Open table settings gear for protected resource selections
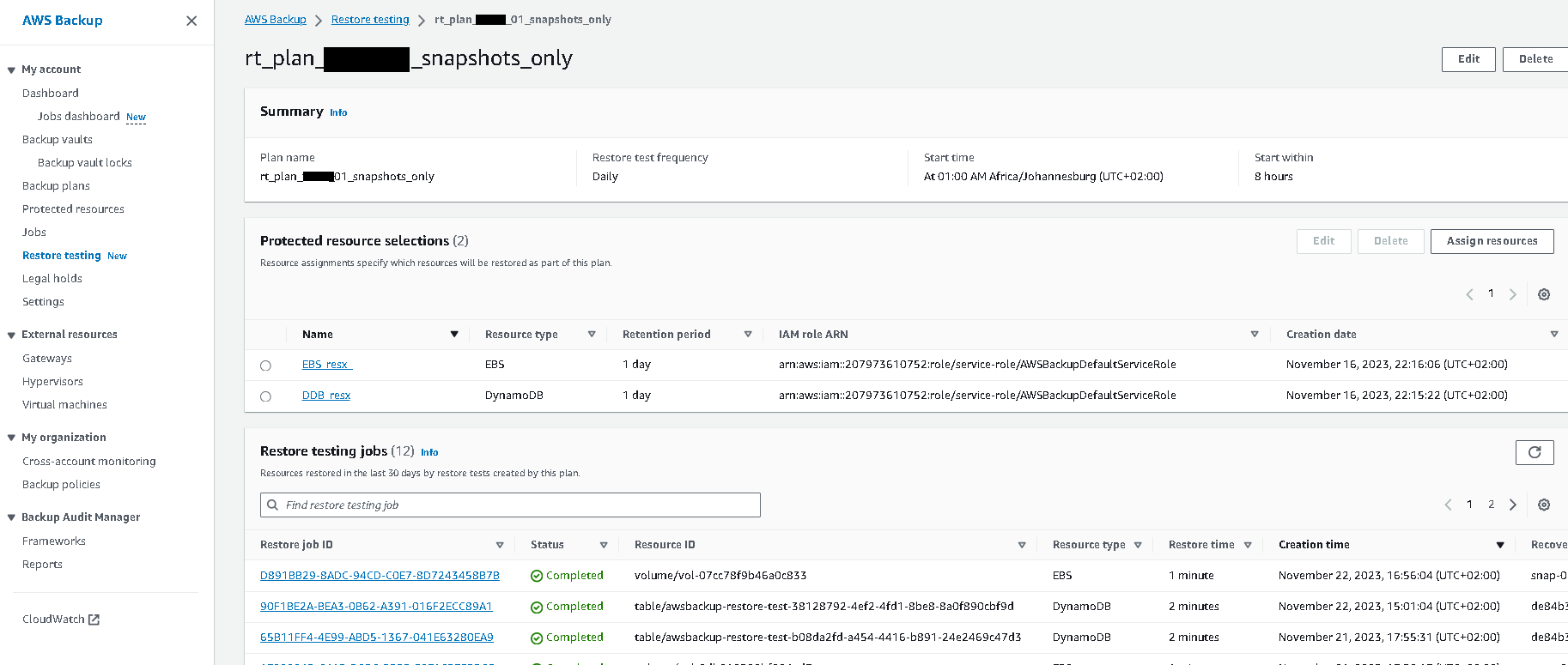 1544,294
